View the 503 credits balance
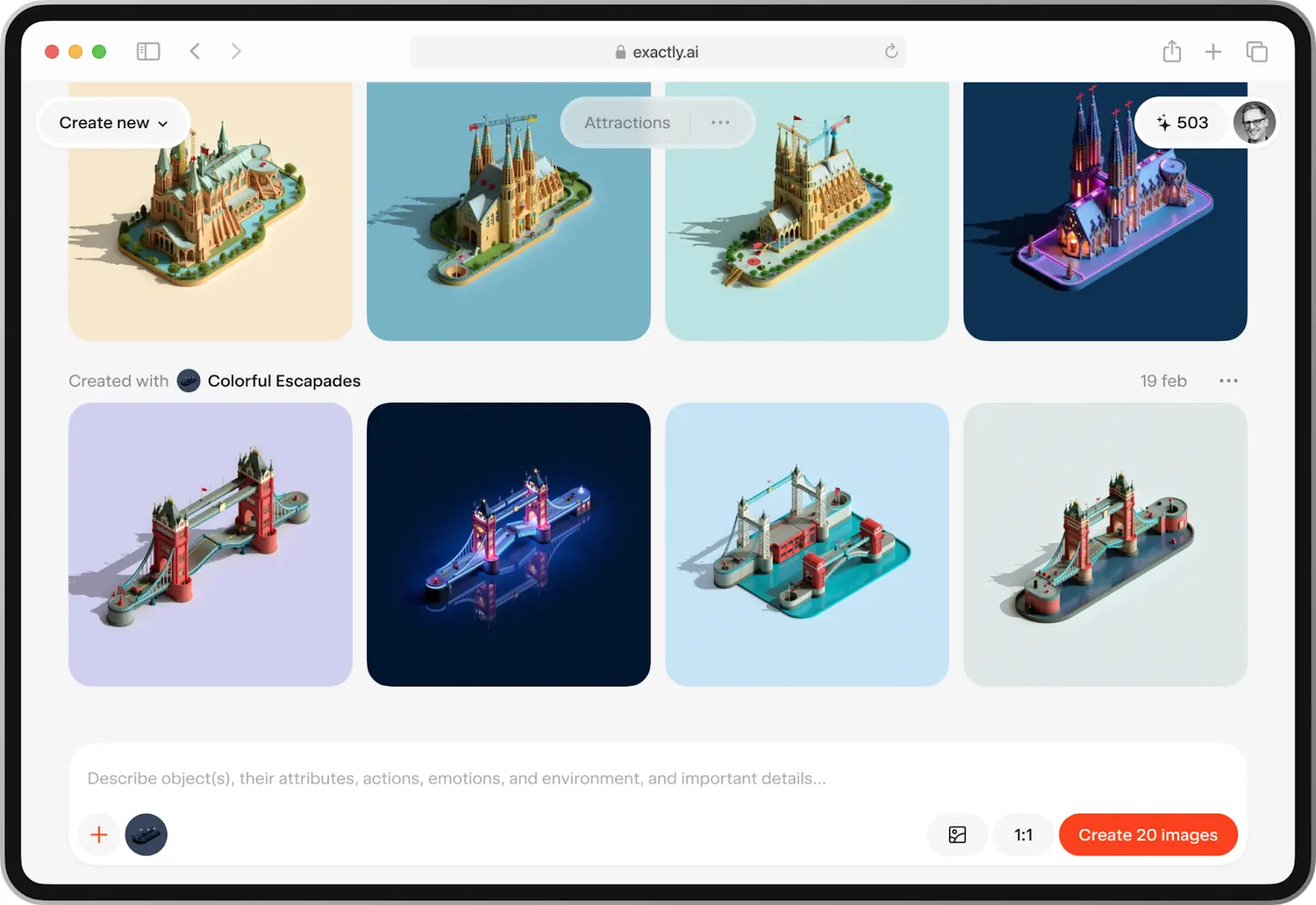The width and height of the screenshot is (1316, 905). click(1183, 123)
